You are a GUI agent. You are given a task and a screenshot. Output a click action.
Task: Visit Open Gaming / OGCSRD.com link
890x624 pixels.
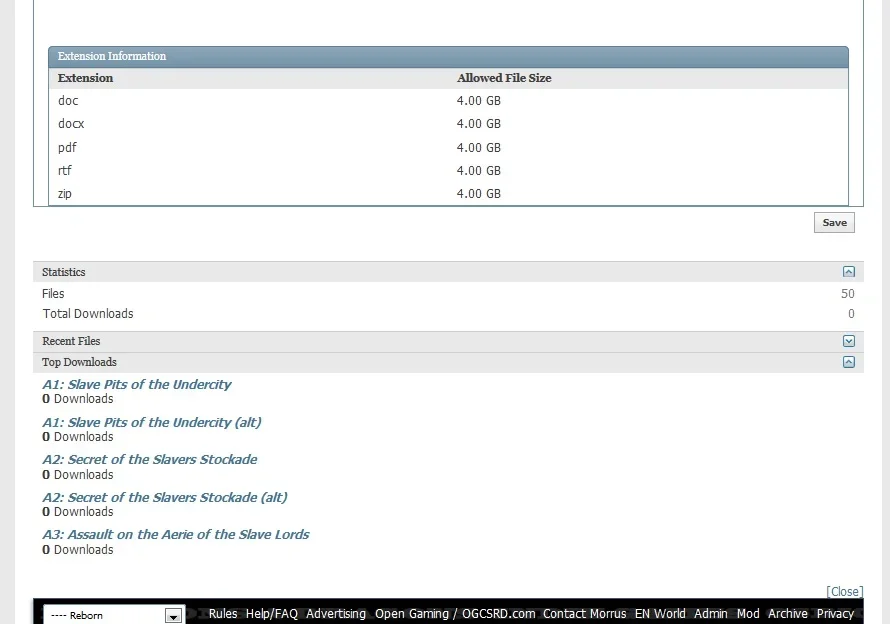tap(455, 614)
